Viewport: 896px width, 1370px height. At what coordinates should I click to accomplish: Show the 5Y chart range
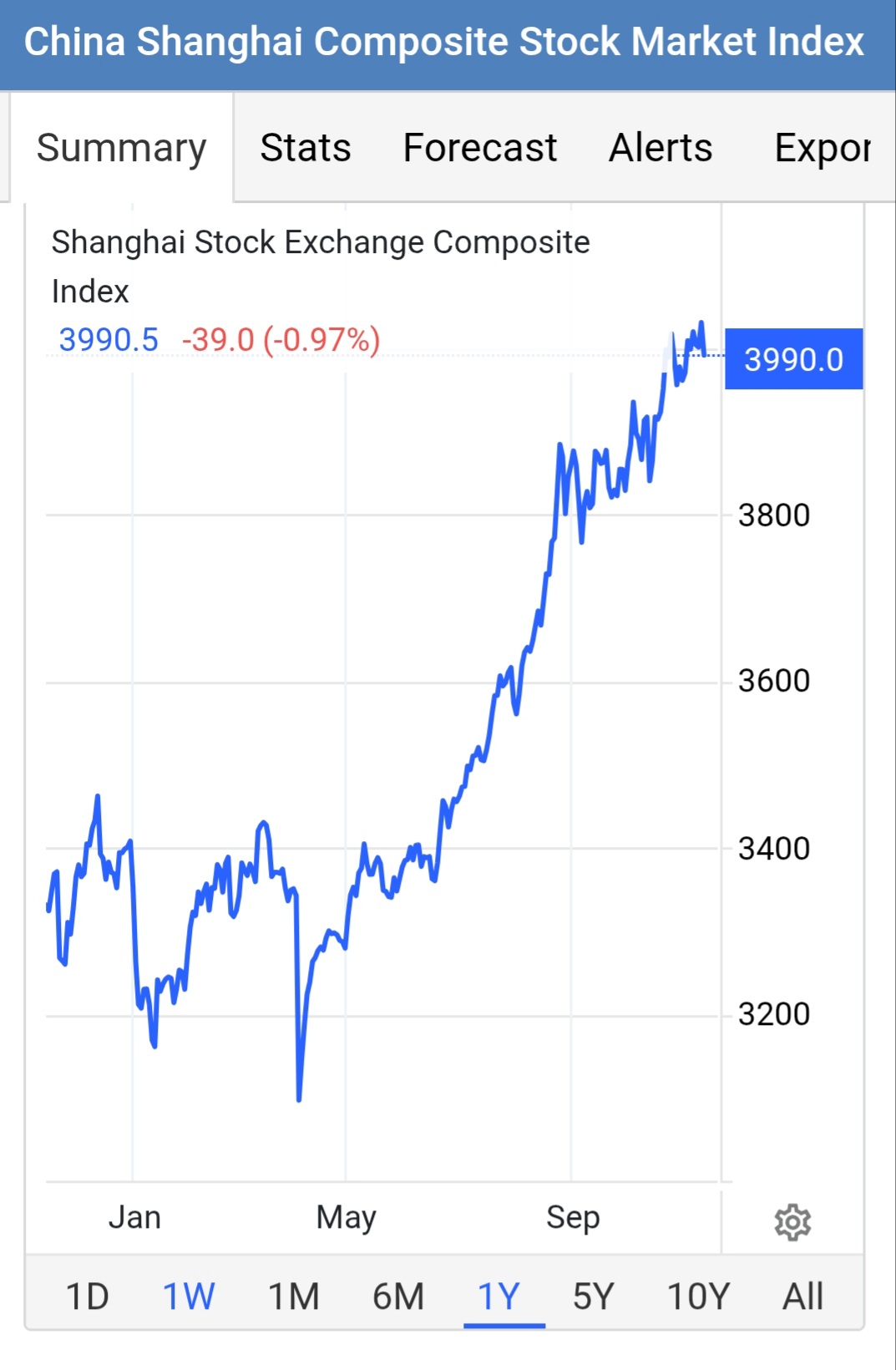pyautogui.click(x=593, y=1296)
